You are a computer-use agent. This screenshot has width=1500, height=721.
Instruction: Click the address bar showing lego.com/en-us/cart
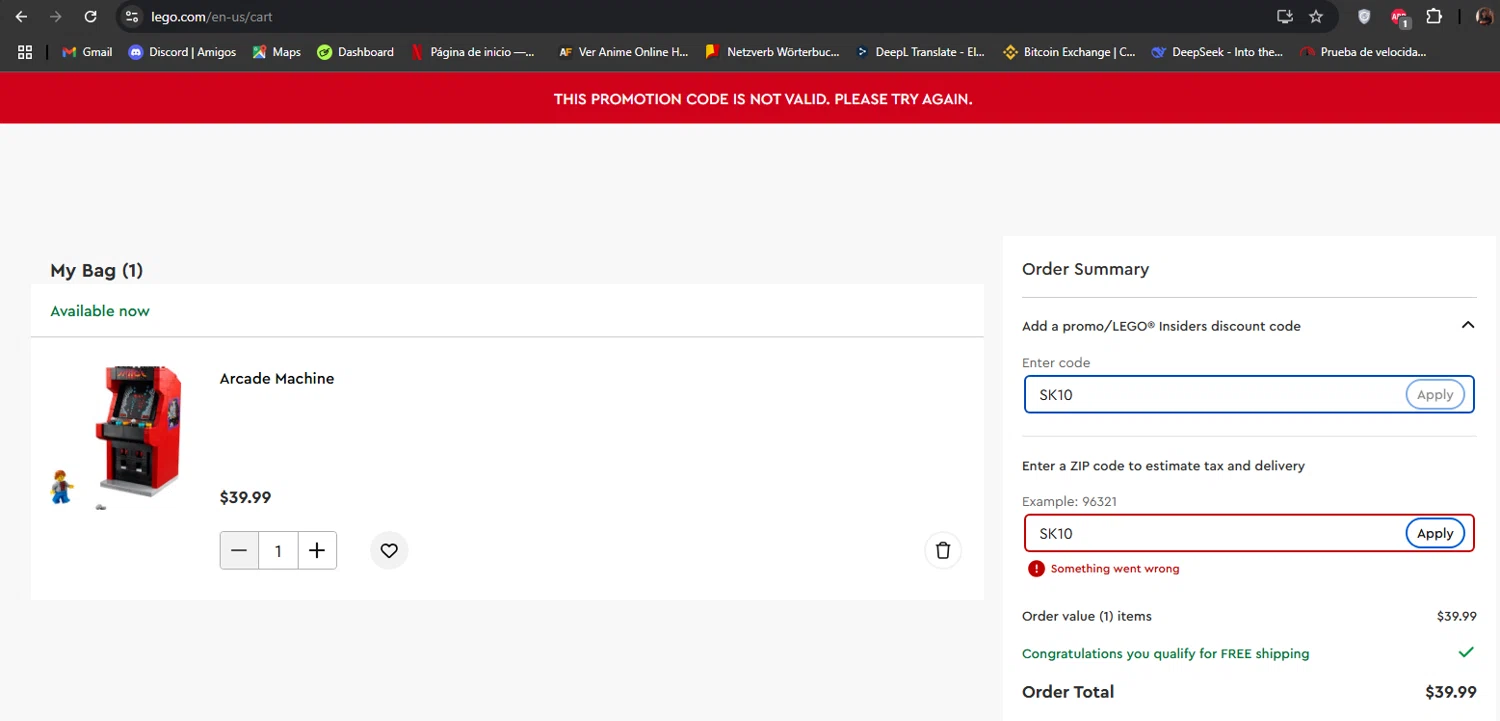700,17
